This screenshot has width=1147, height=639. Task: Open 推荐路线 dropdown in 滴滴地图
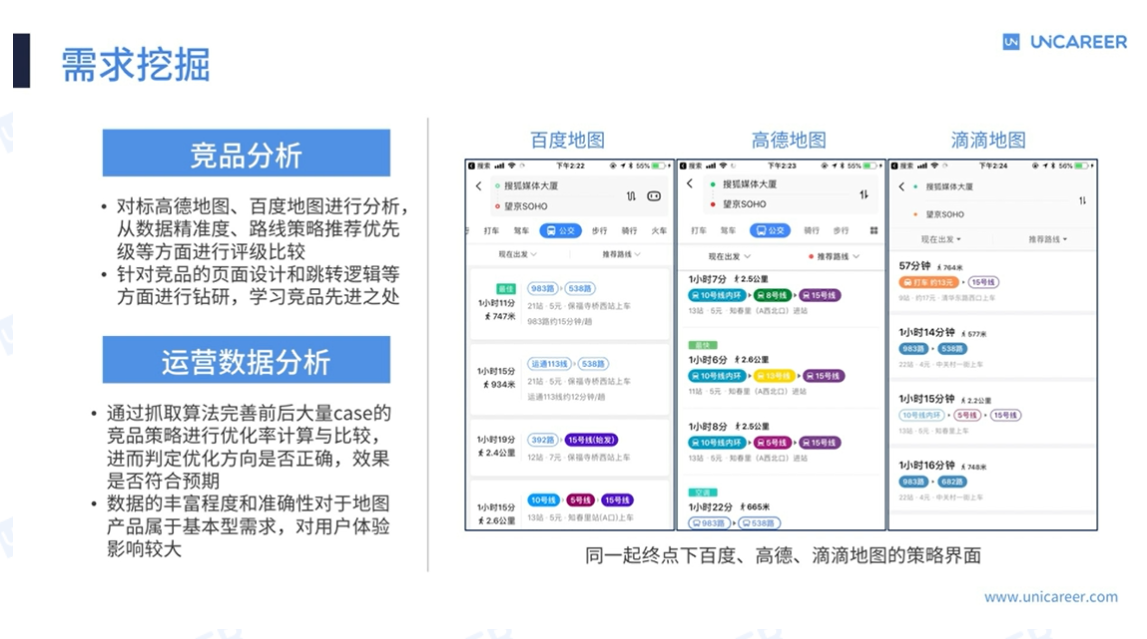click(x=1048, y=239)
